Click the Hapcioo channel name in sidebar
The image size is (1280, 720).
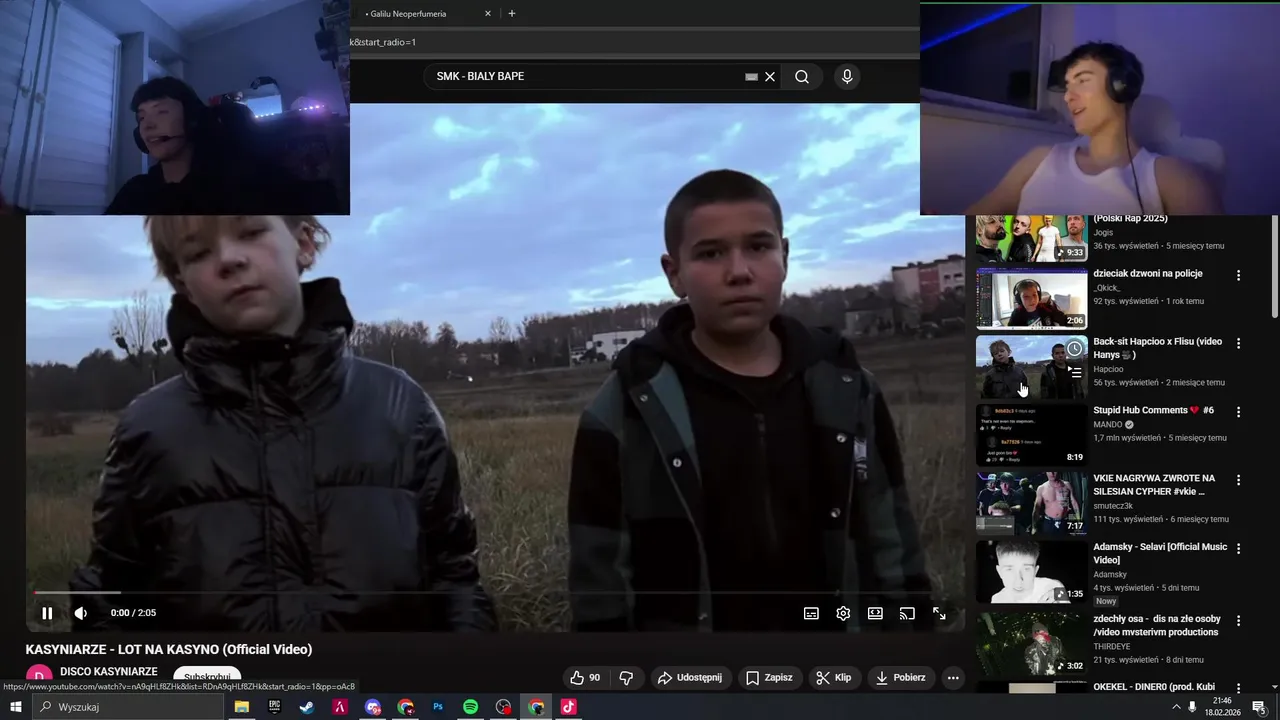coord(1109,368)
